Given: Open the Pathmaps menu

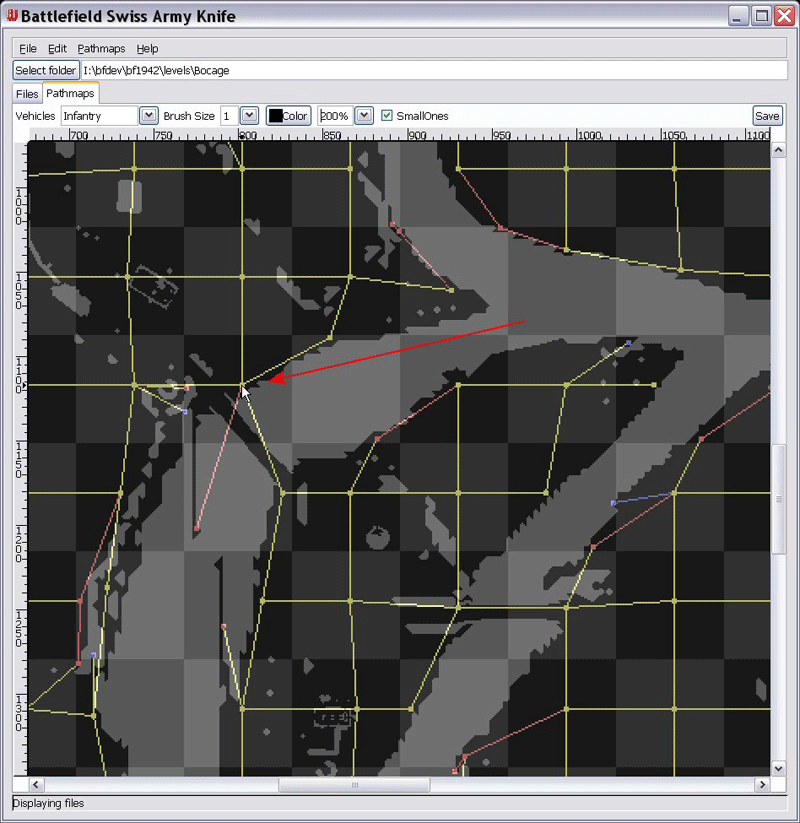Looking at the screenshot, I should point(101,49).
